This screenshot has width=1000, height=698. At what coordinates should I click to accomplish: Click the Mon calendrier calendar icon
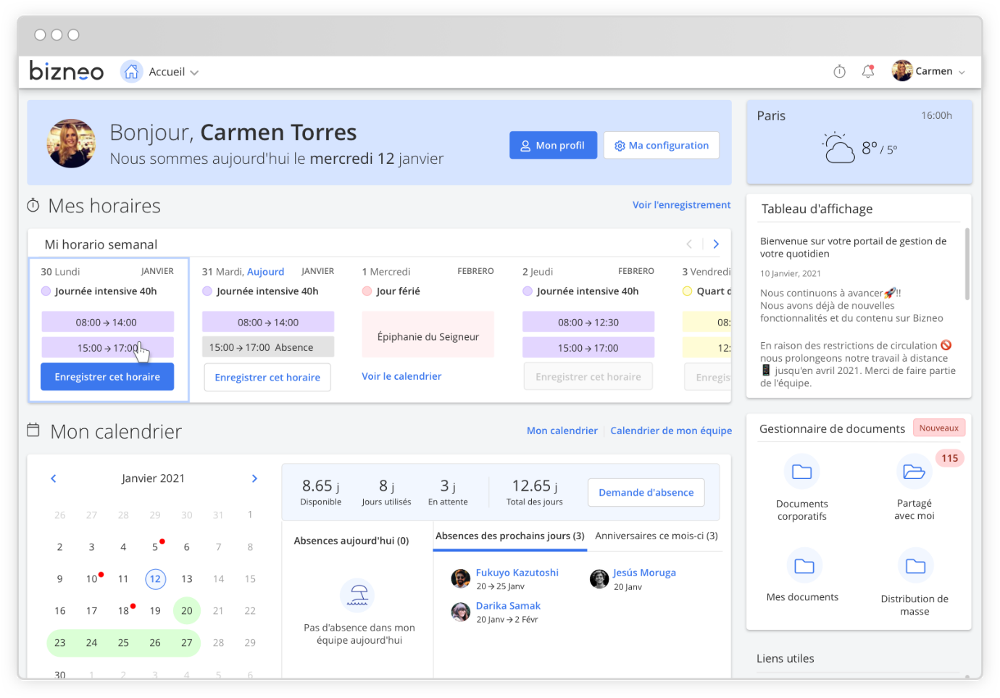pyautogui.click(x=33, y=430)
